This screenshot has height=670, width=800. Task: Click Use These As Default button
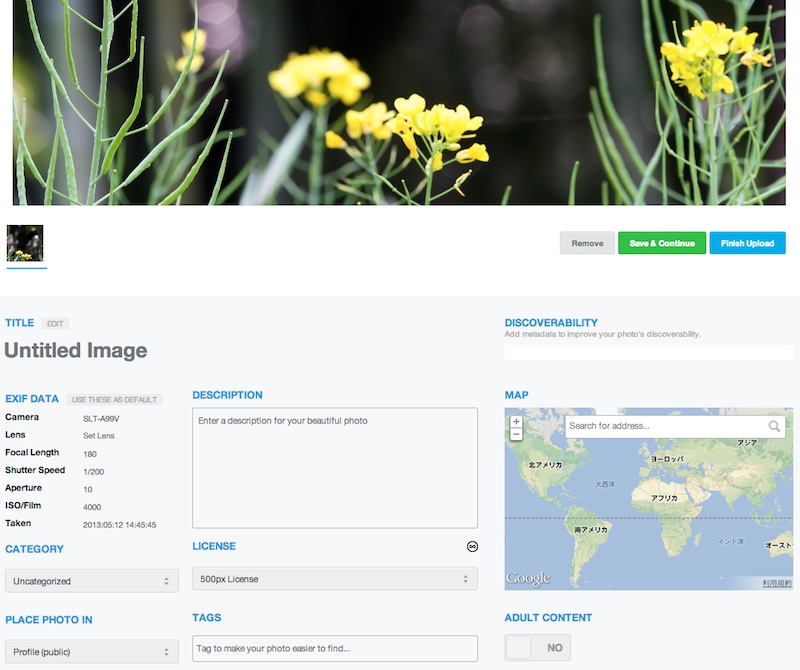point(114,400)
